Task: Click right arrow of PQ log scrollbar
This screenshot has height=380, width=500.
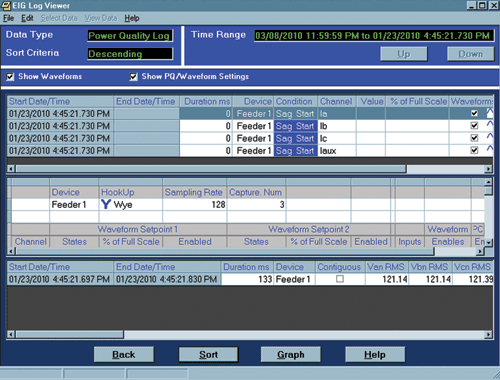Action: click(488, 169)
